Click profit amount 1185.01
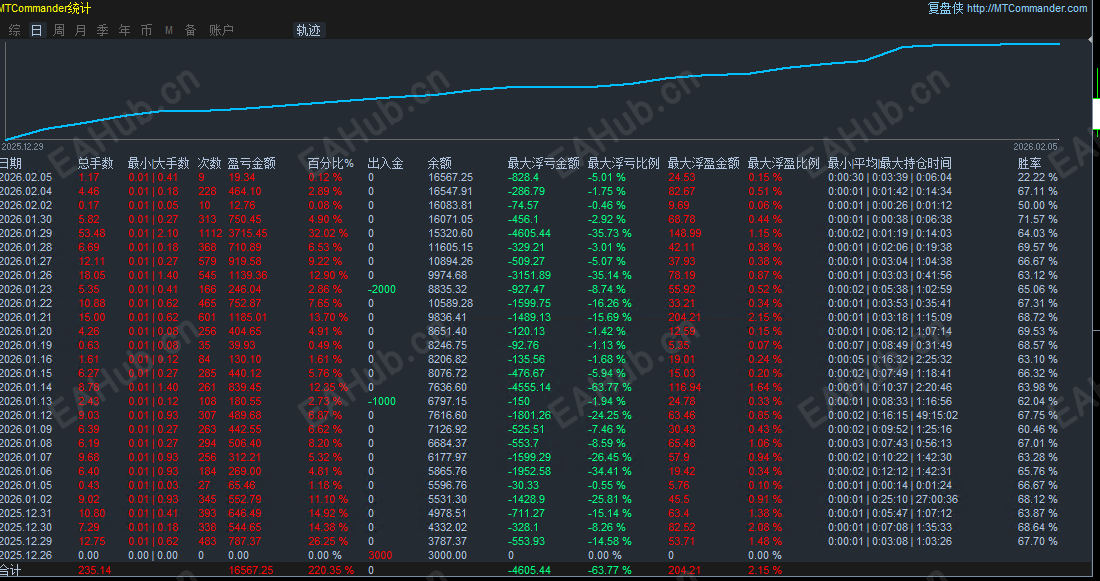The height and width of the screenshot is (581, 1100). coord(248,317)
